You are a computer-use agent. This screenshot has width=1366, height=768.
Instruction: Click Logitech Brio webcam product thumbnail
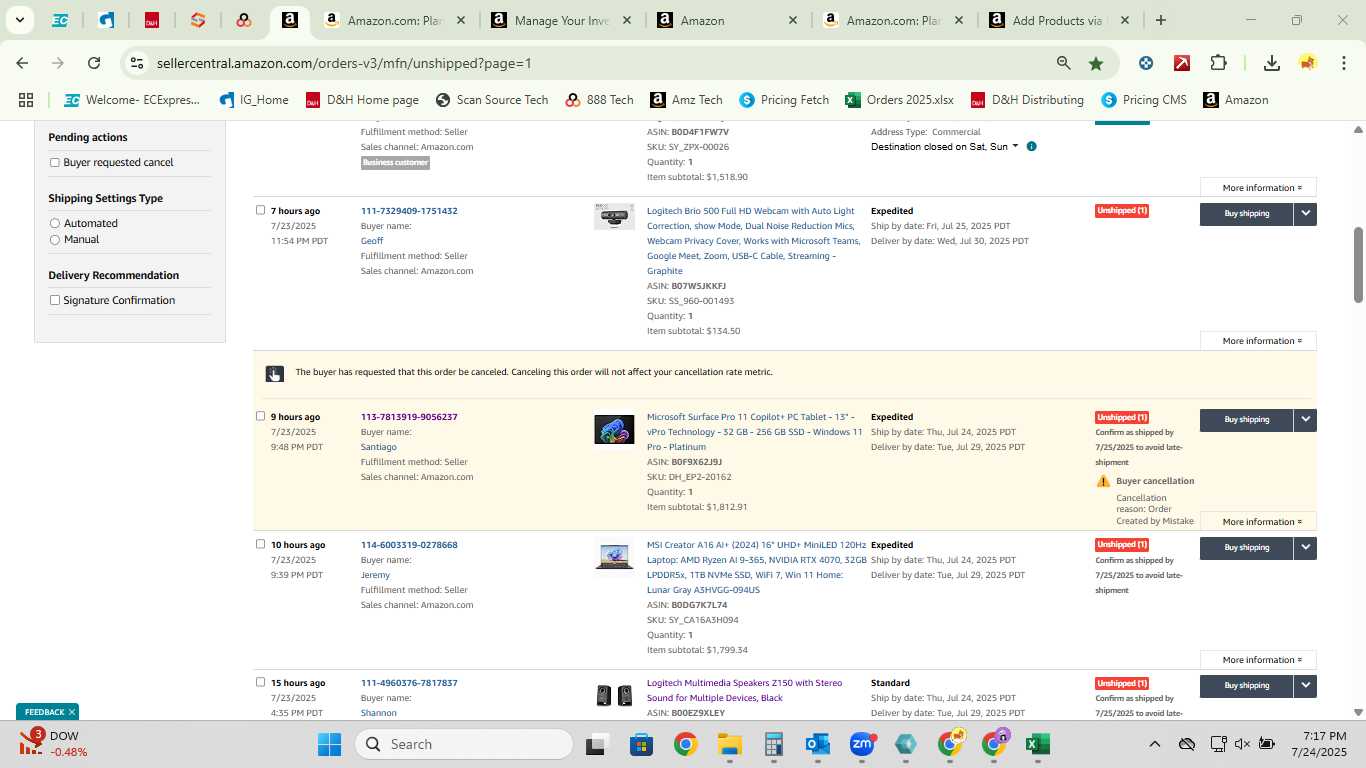(x=614, y=217)
